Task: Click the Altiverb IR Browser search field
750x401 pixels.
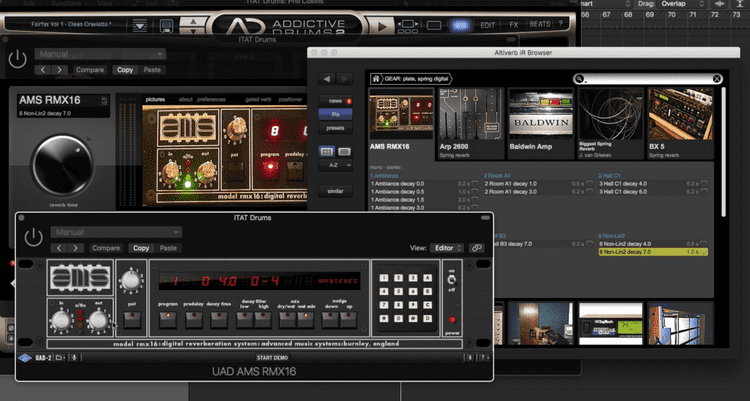Action: (647, 78)
